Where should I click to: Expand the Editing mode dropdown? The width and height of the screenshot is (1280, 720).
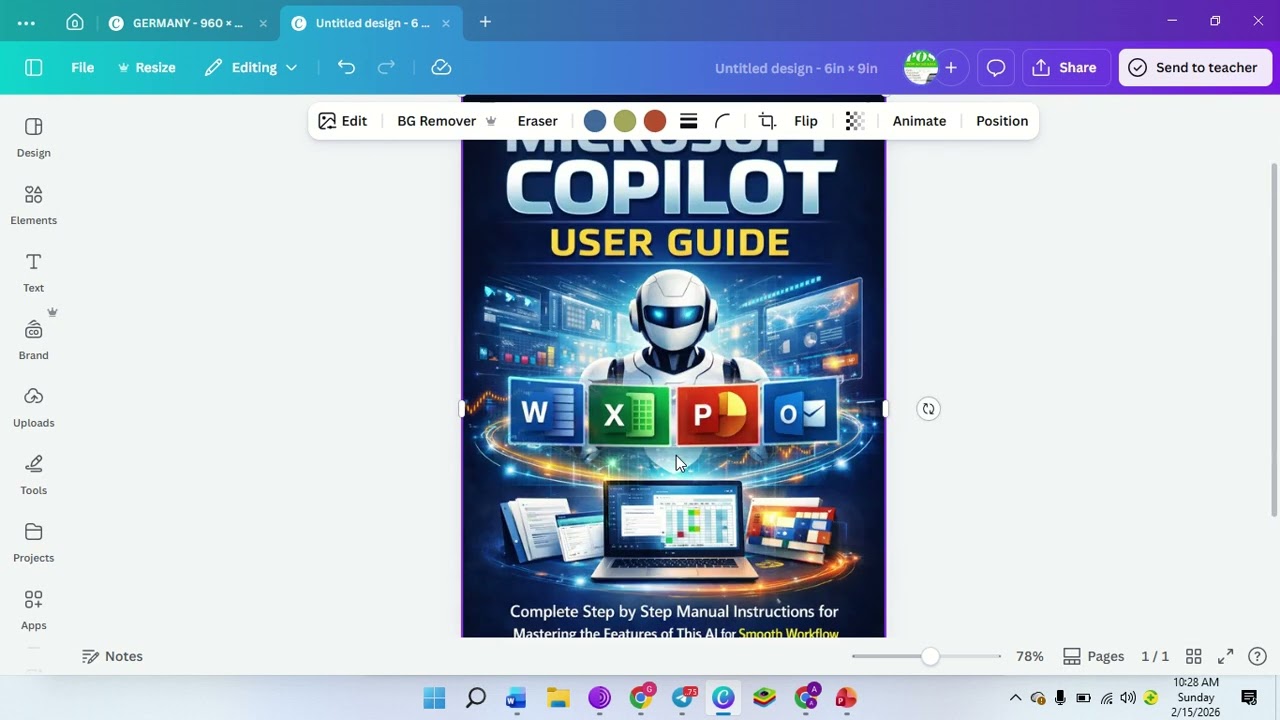pos(251,67)
